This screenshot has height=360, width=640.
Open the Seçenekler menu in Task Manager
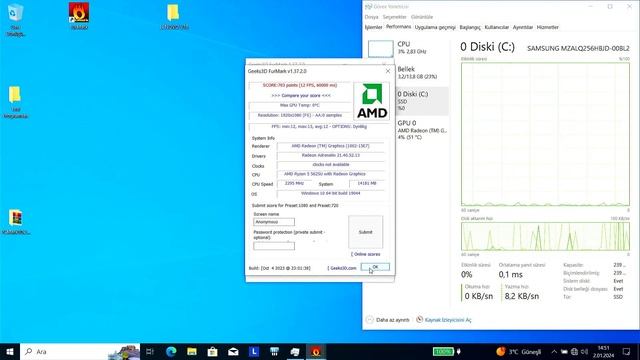(394, 17)
